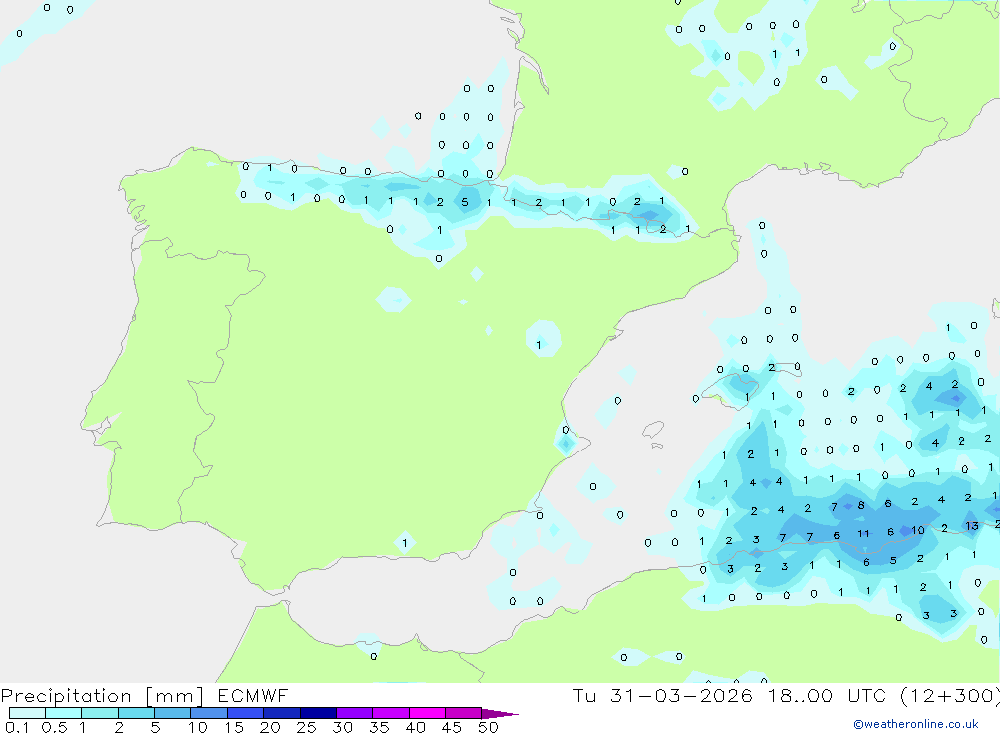The height and width of the screenshot is (733, 1000).
Task: Click the 10–15 mm blue legend swatch
Action: click(x=209, y=713)
